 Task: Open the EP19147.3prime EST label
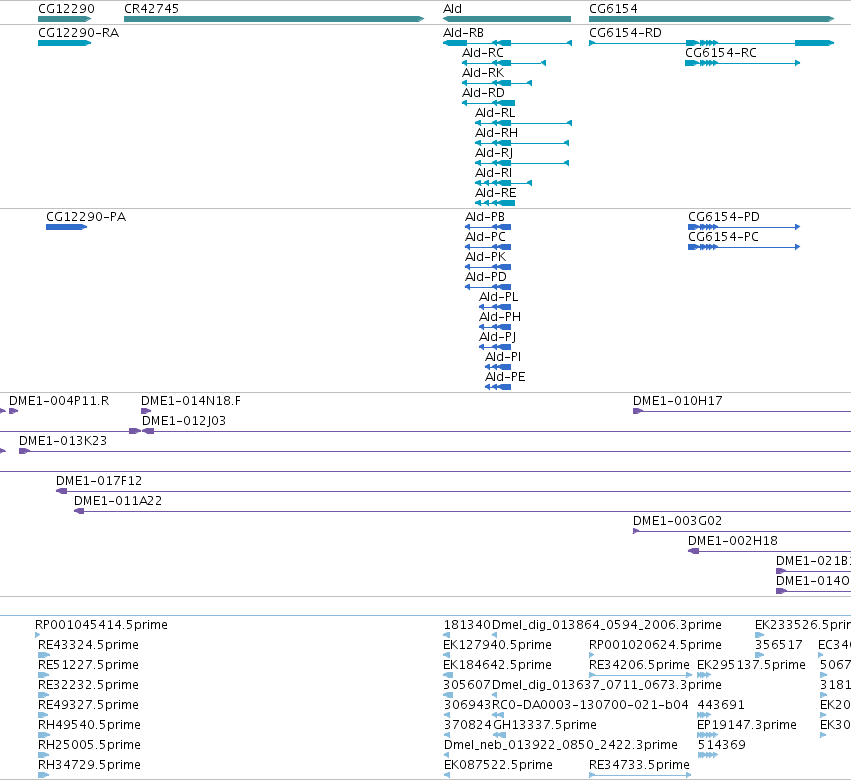(747, 725)
